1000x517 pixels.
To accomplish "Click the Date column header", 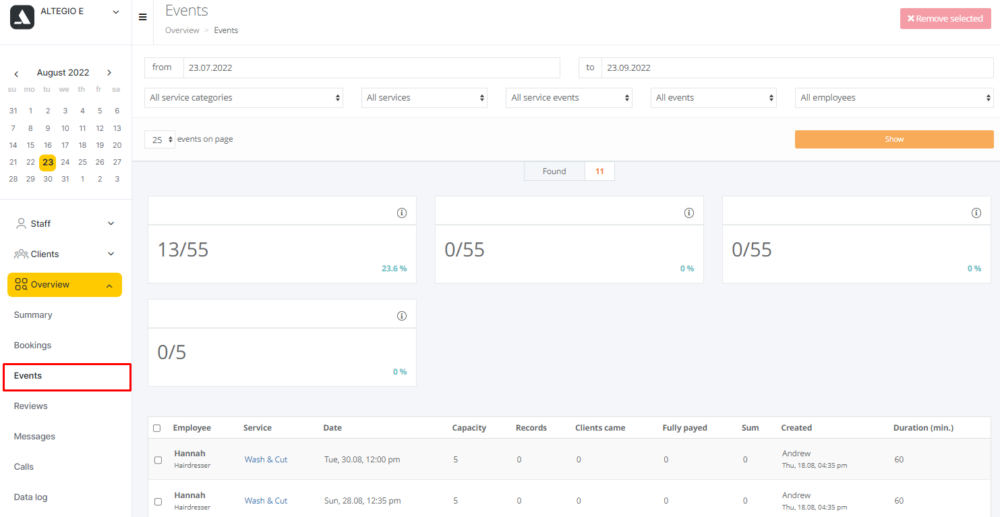I will tap(332, 428).
